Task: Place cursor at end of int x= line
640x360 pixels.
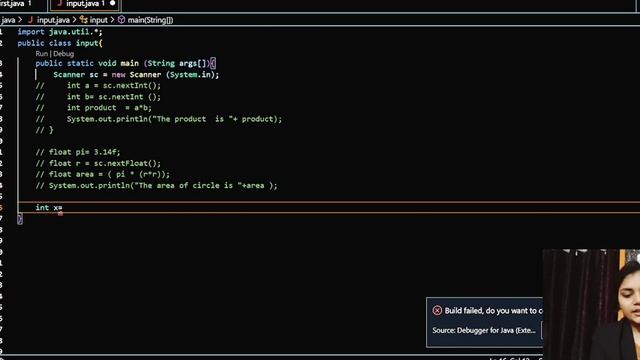Action: coord(63,208)
